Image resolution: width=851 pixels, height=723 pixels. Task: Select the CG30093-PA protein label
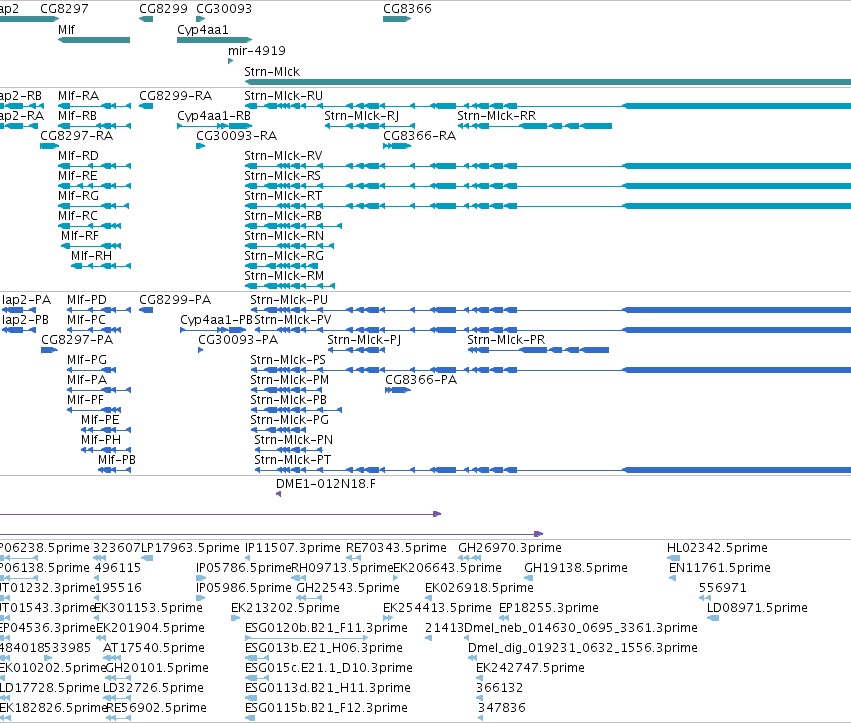point(238,340)
